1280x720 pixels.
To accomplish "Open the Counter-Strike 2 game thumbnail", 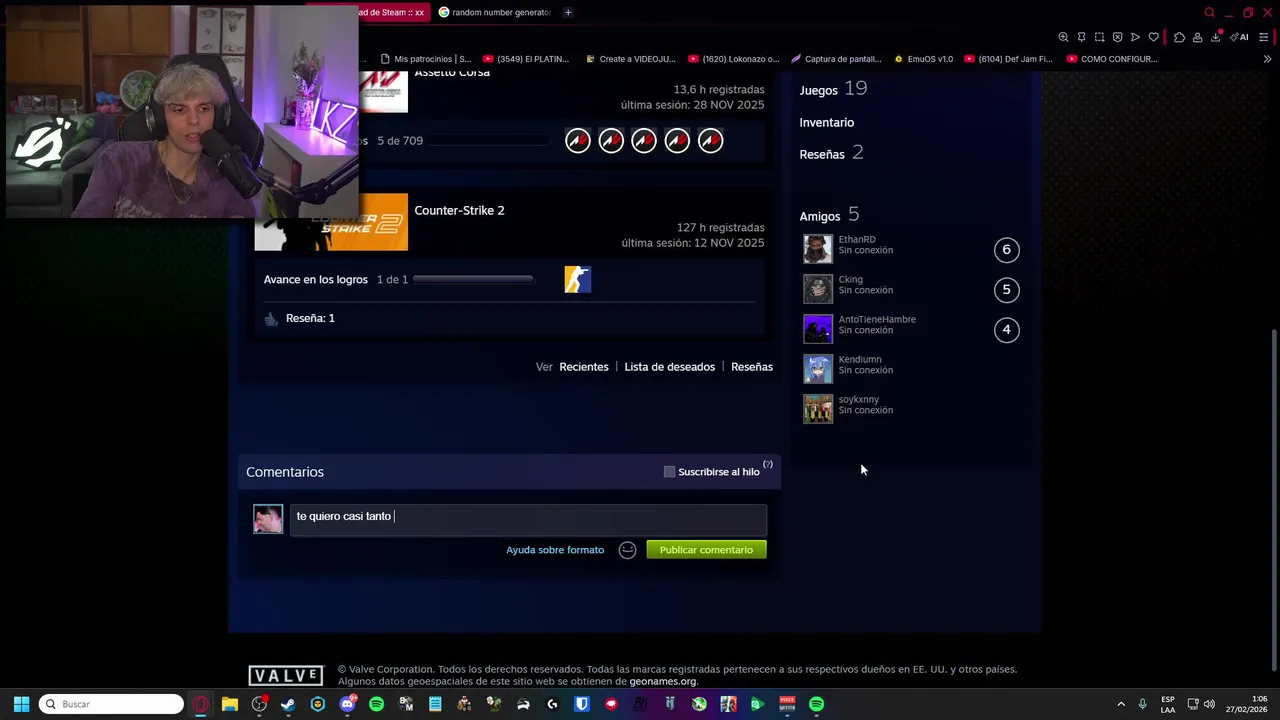I will (x=331, y=222).
